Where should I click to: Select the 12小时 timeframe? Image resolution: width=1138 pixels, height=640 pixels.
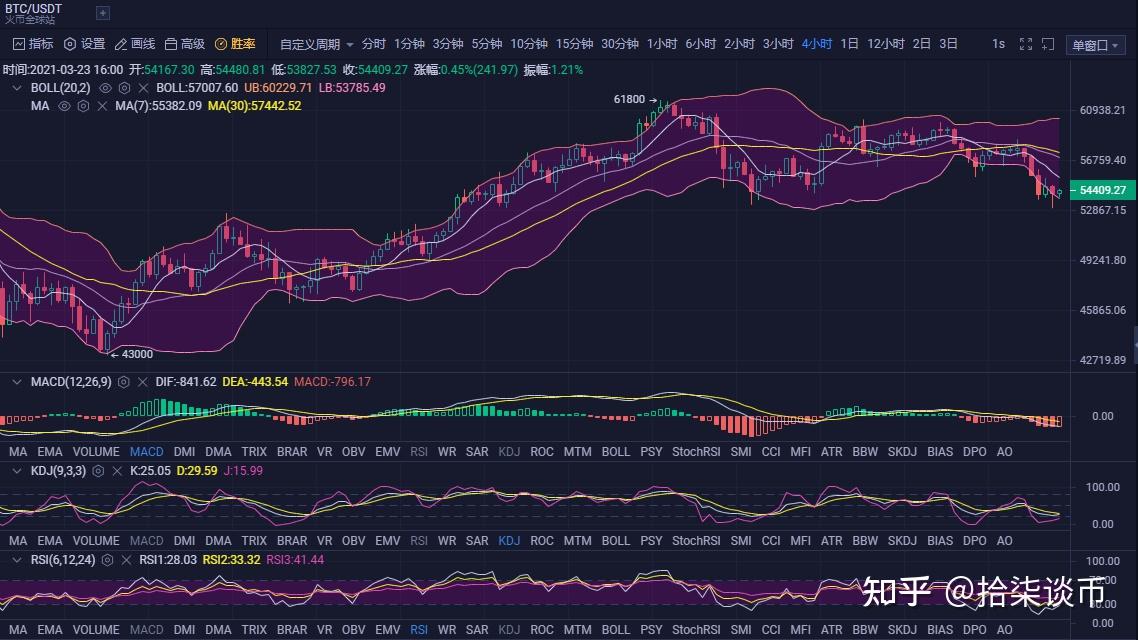tap(885, 44)
